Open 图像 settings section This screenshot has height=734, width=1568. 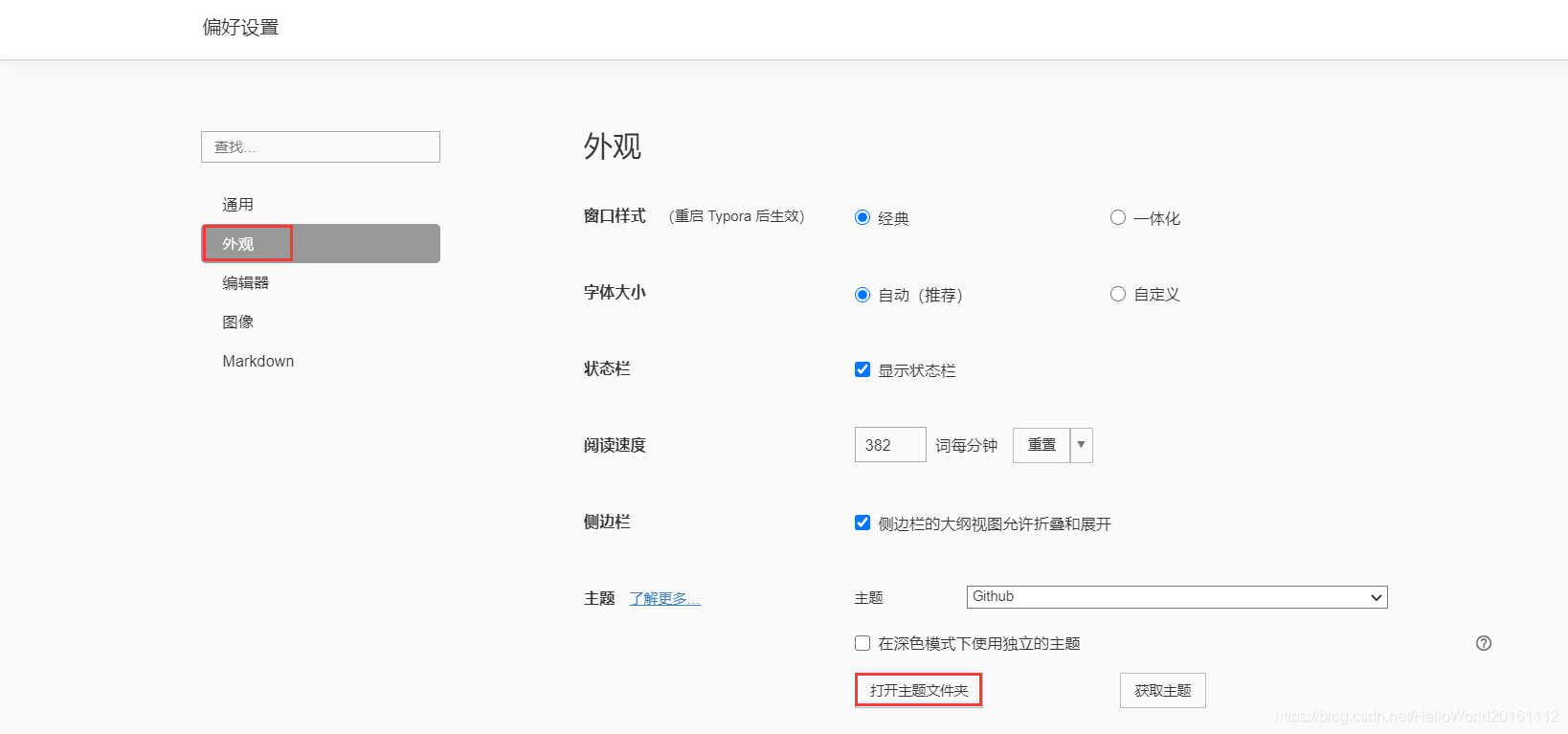point(321,323)
